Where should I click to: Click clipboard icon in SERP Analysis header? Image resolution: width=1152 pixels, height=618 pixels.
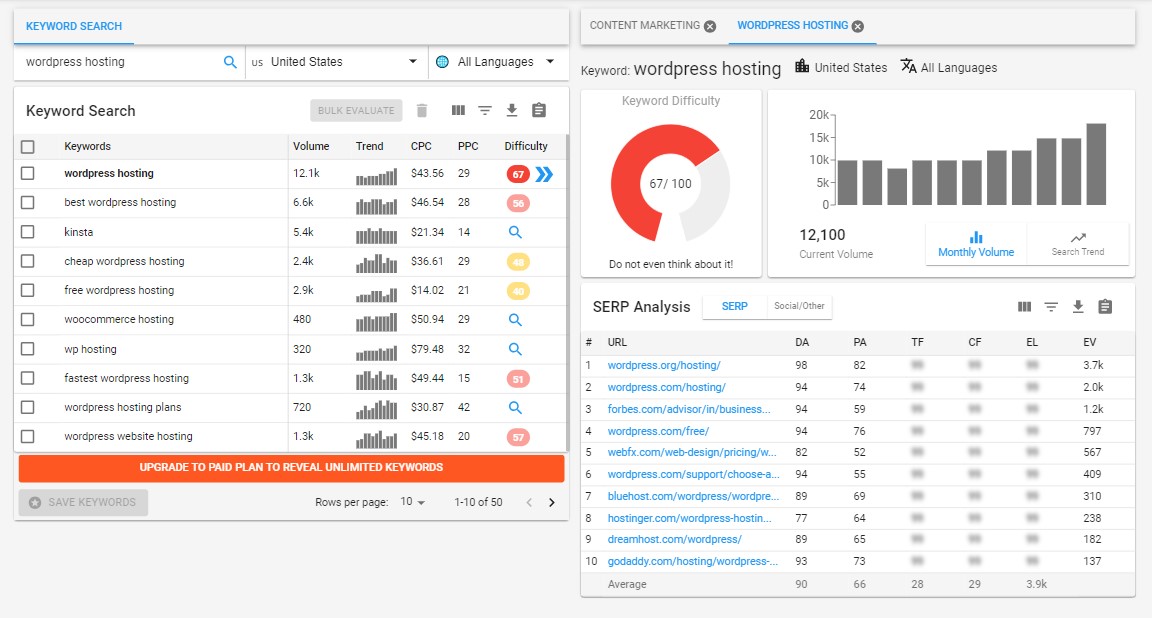click(x=1105, y=307)
